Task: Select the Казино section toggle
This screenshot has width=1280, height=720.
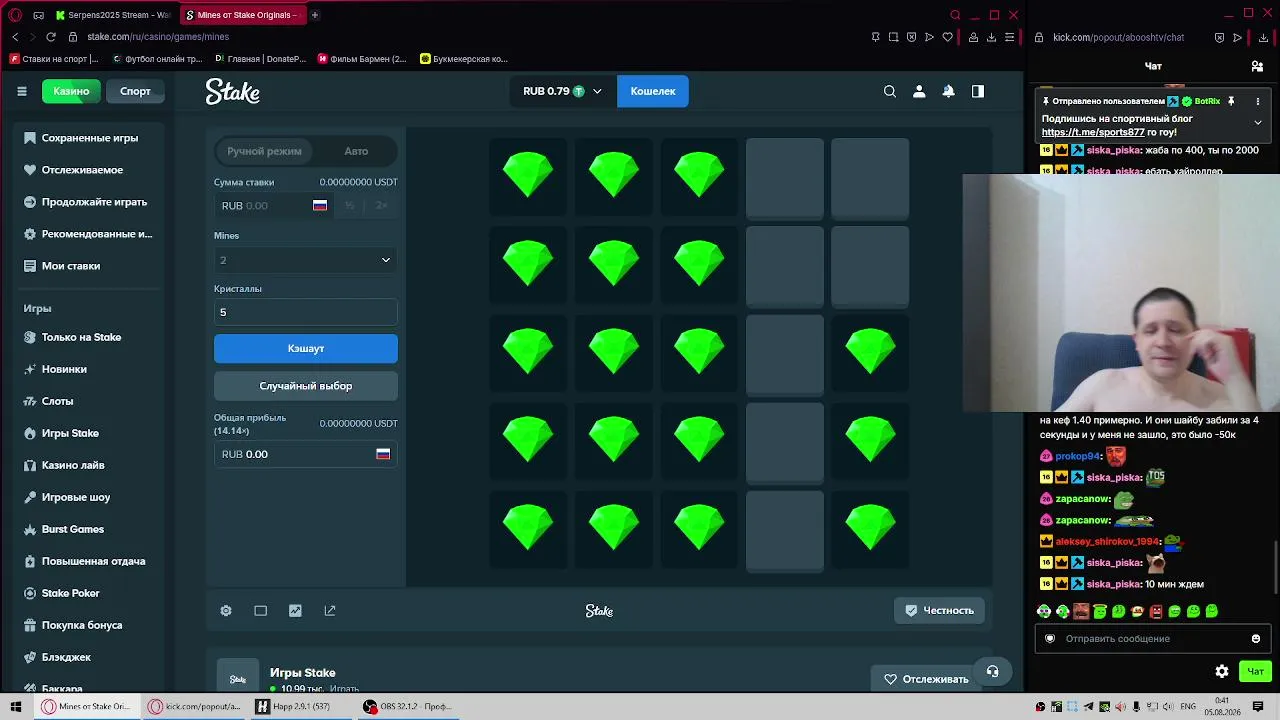Action: pos(71,91)
